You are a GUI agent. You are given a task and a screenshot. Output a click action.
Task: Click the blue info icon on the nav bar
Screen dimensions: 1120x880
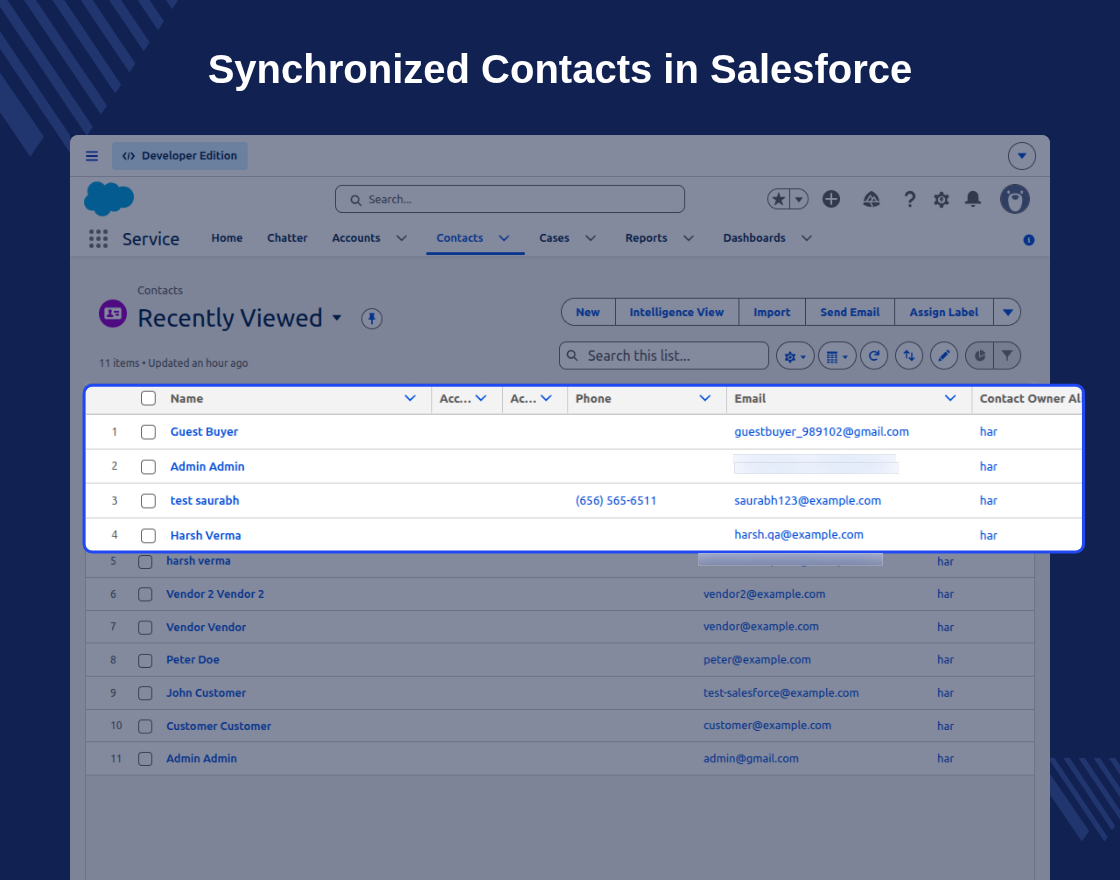pos(1029,240)
